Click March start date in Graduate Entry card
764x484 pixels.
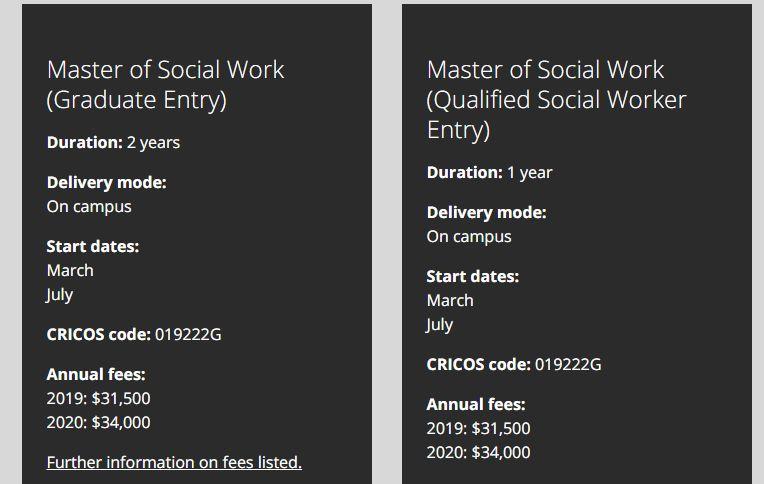pos(70,271)
